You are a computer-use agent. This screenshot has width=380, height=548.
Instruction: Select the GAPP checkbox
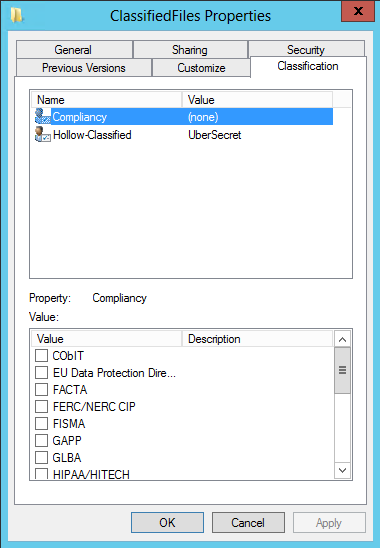click(41, 440)
